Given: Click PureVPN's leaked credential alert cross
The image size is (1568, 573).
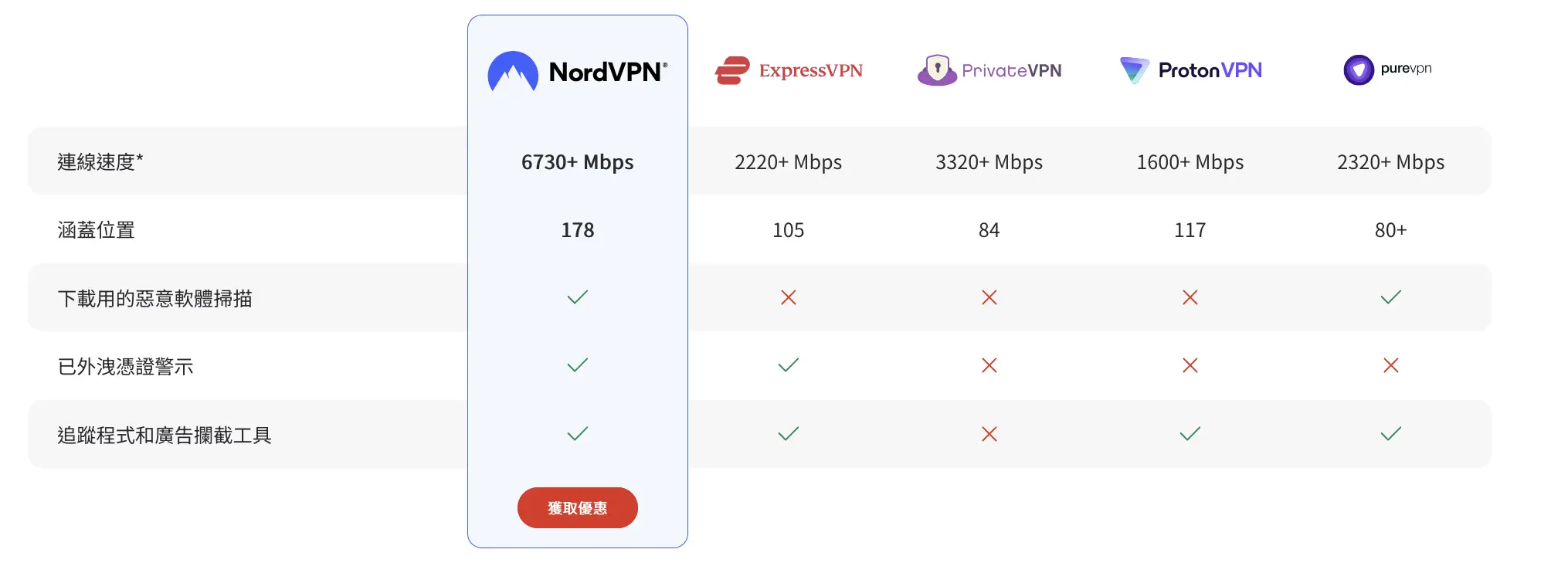Looking at the screenshot, I should 1391,365.
